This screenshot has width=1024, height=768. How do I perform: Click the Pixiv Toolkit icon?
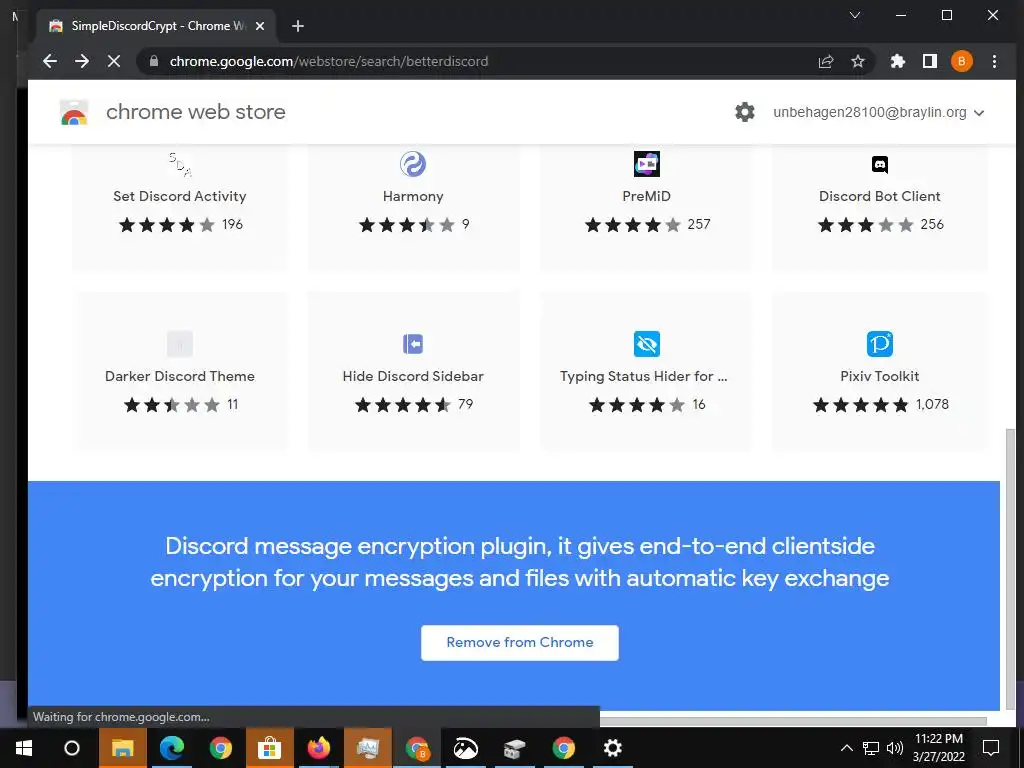[x=880, y=344]
